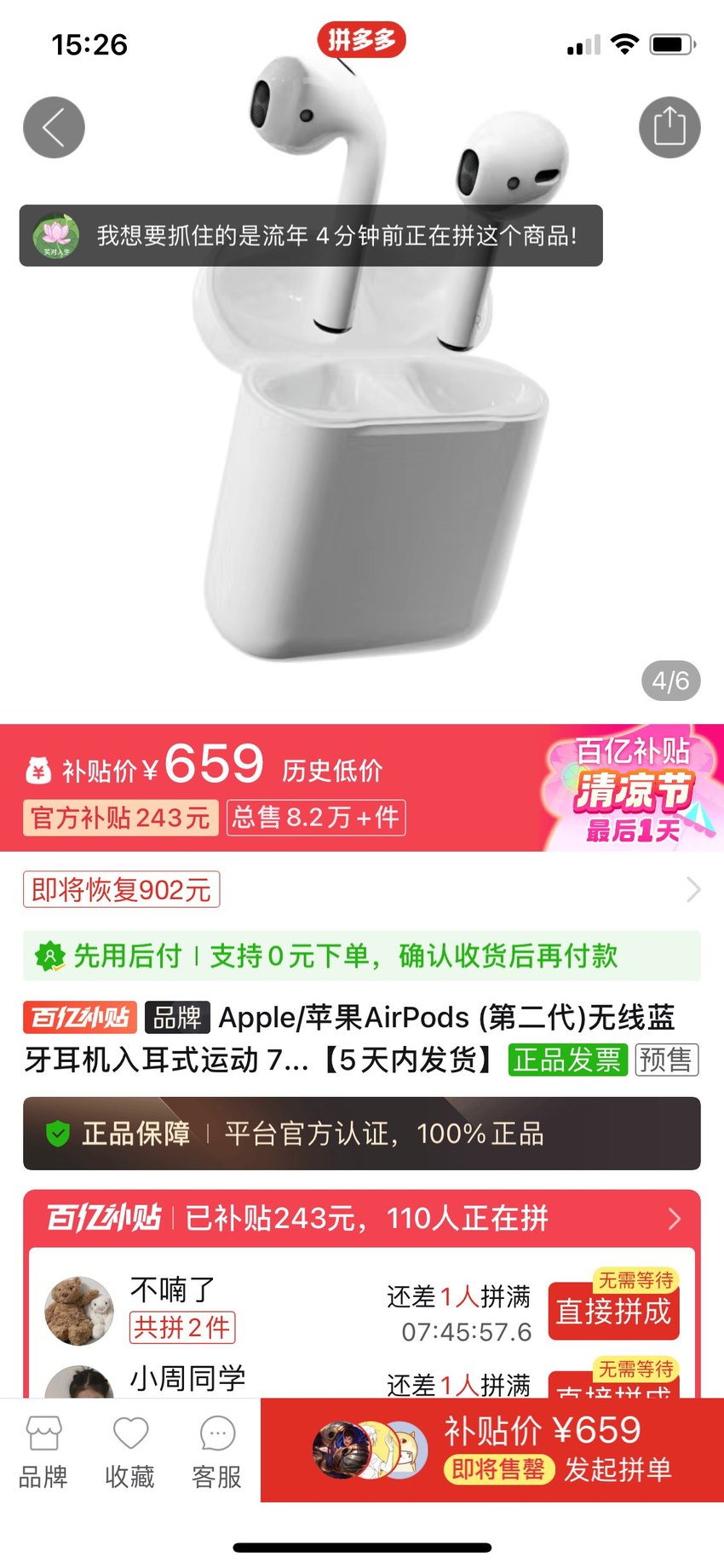Tap the 正品发票 green tag
Screen dimensions: 724x1568
[567, 1060]
